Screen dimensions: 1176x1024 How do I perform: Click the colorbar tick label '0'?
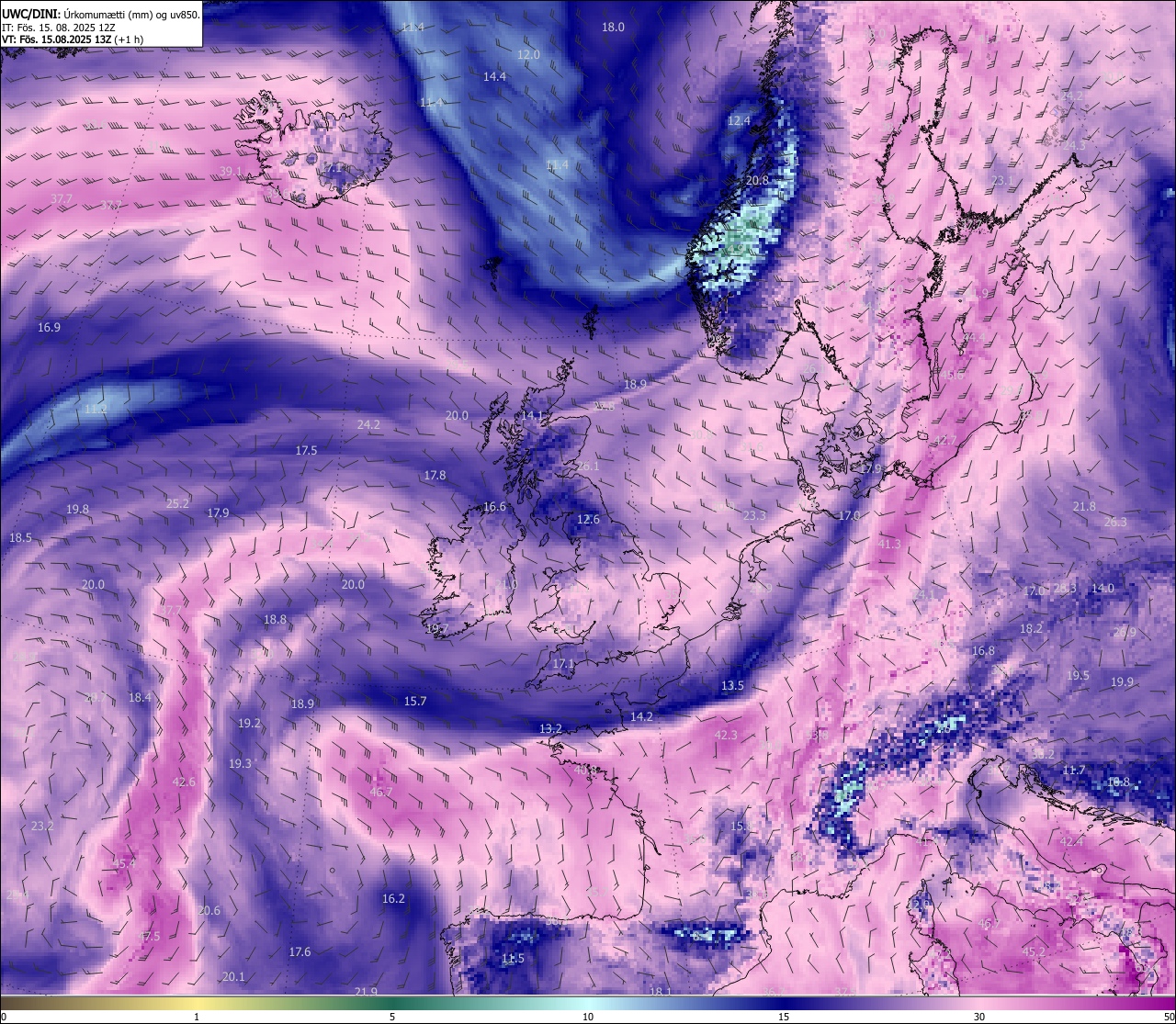click(x=4, y=1017)
